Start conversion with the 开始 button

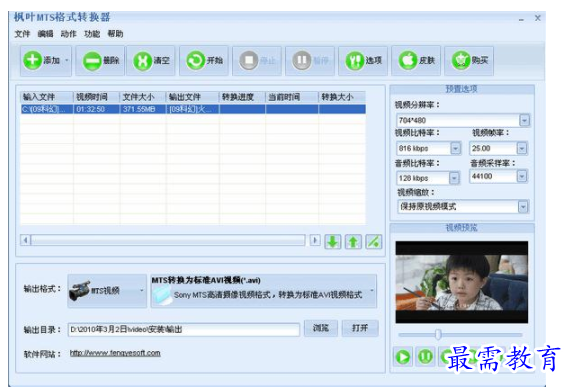(204, 61)
